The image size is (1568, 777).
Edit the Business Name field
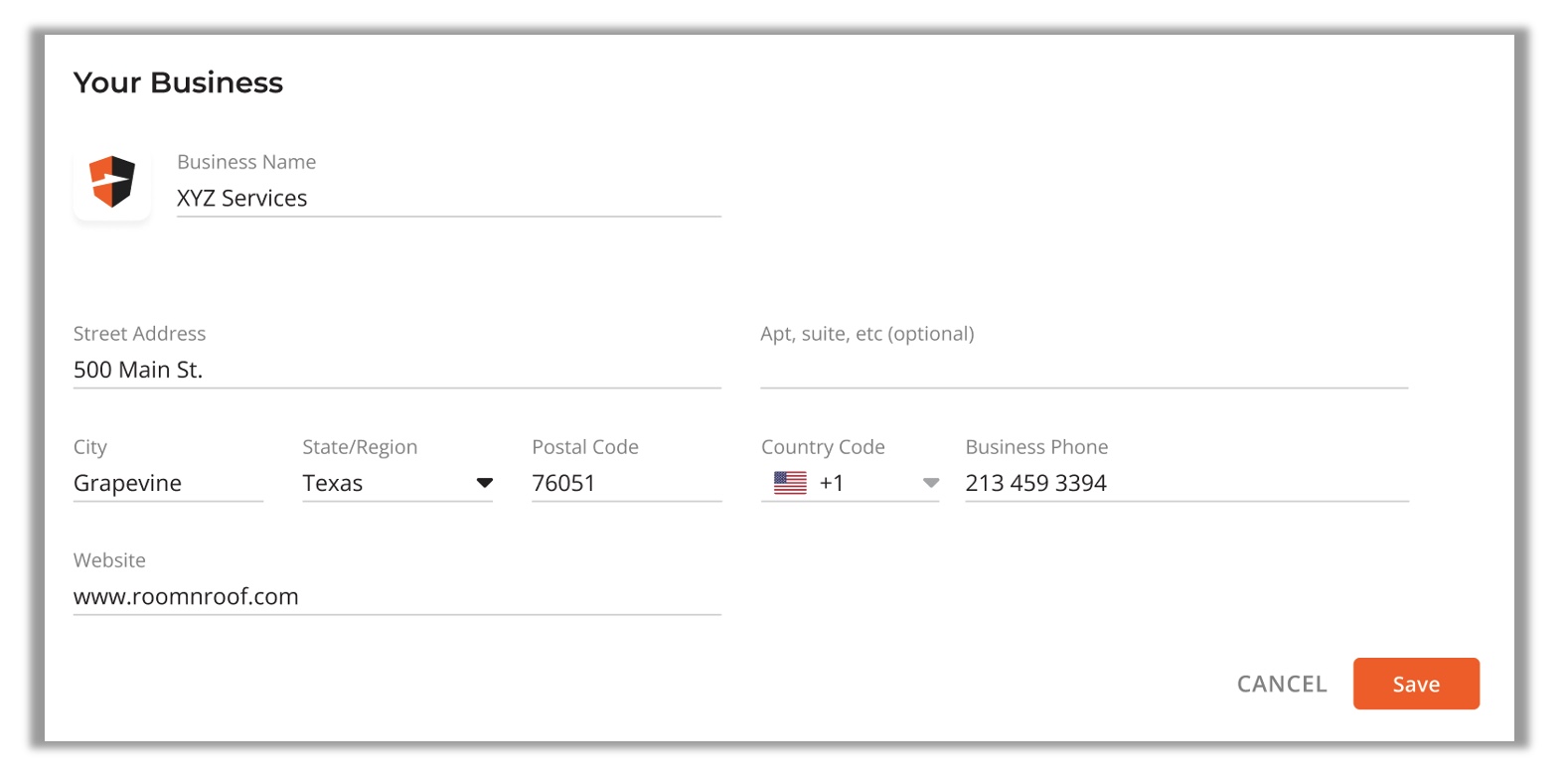449,198
